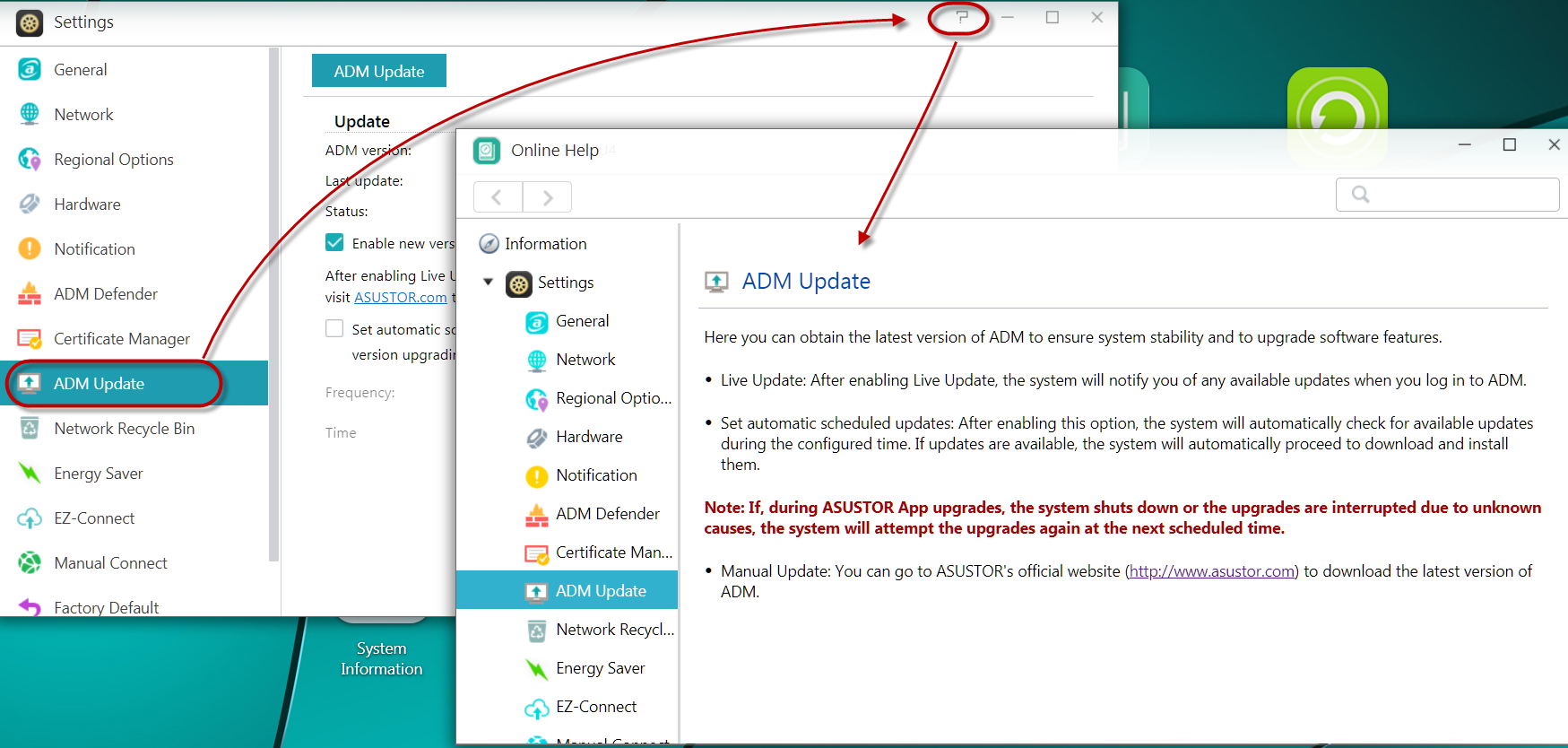Open Certificate Manager in Settings sidebar
Image resolution: width=1568 pixels, height=748 pixels.
(x=134, y=339)
